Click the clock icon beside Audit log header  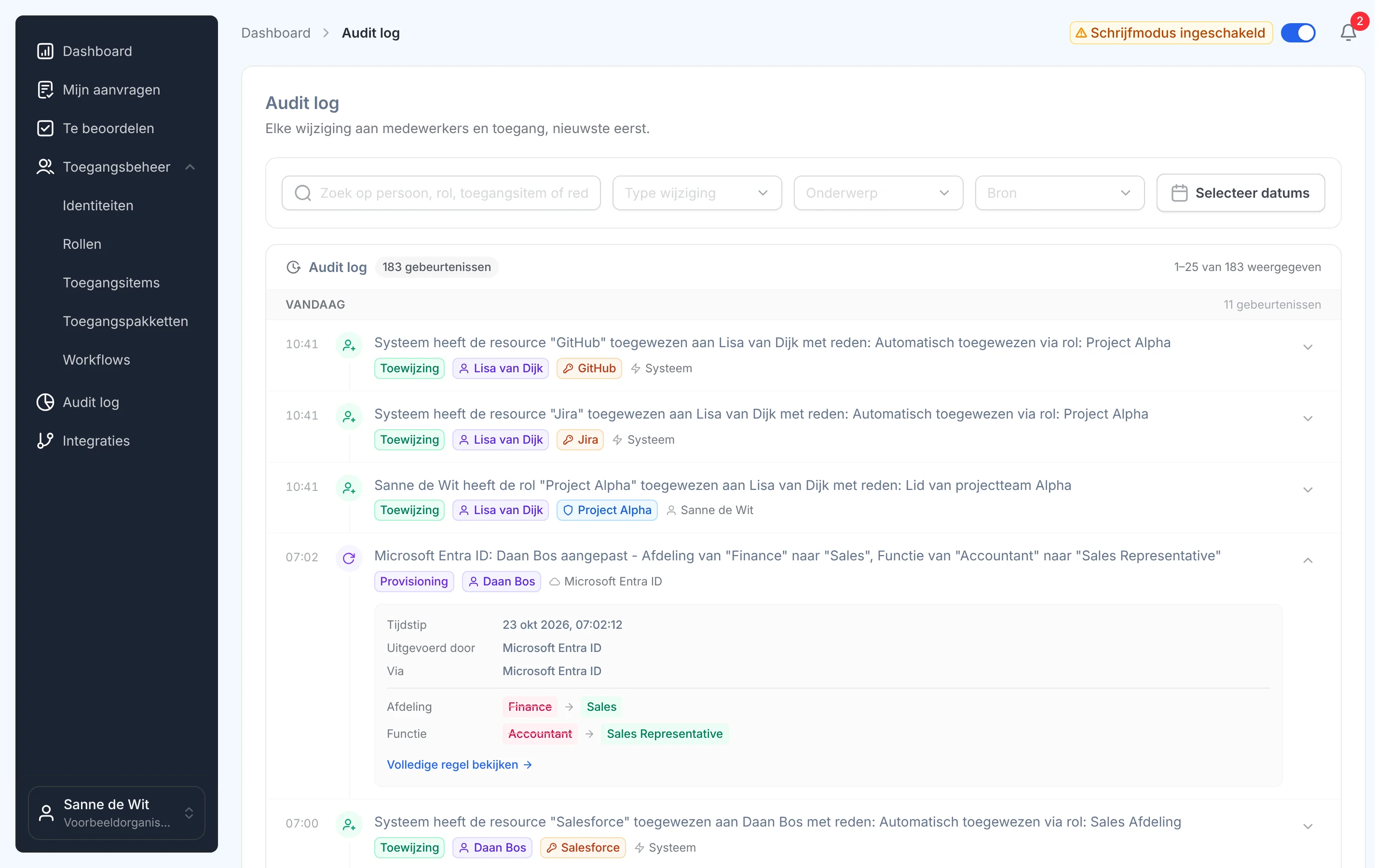(x=293, y=267)
